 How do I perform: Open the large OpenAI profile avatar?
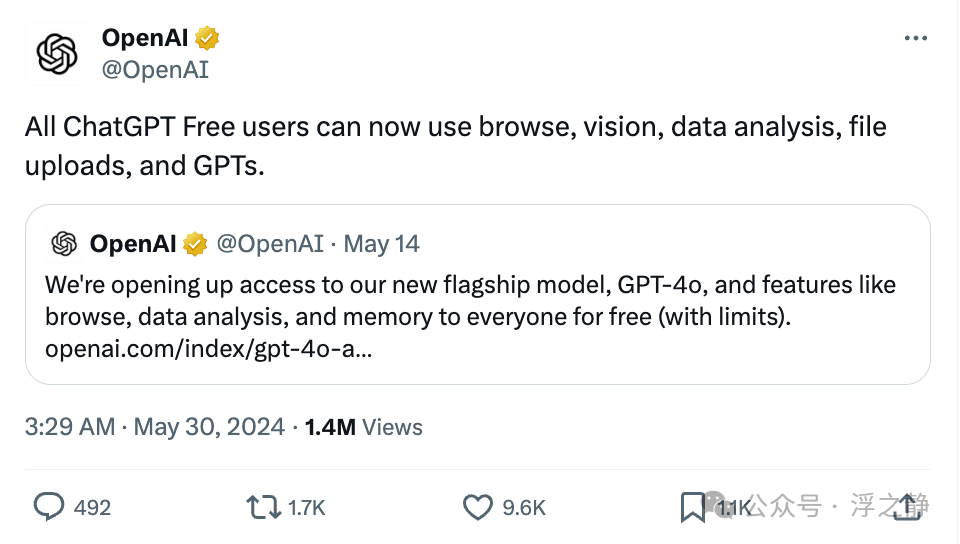(x=56, y=54)
